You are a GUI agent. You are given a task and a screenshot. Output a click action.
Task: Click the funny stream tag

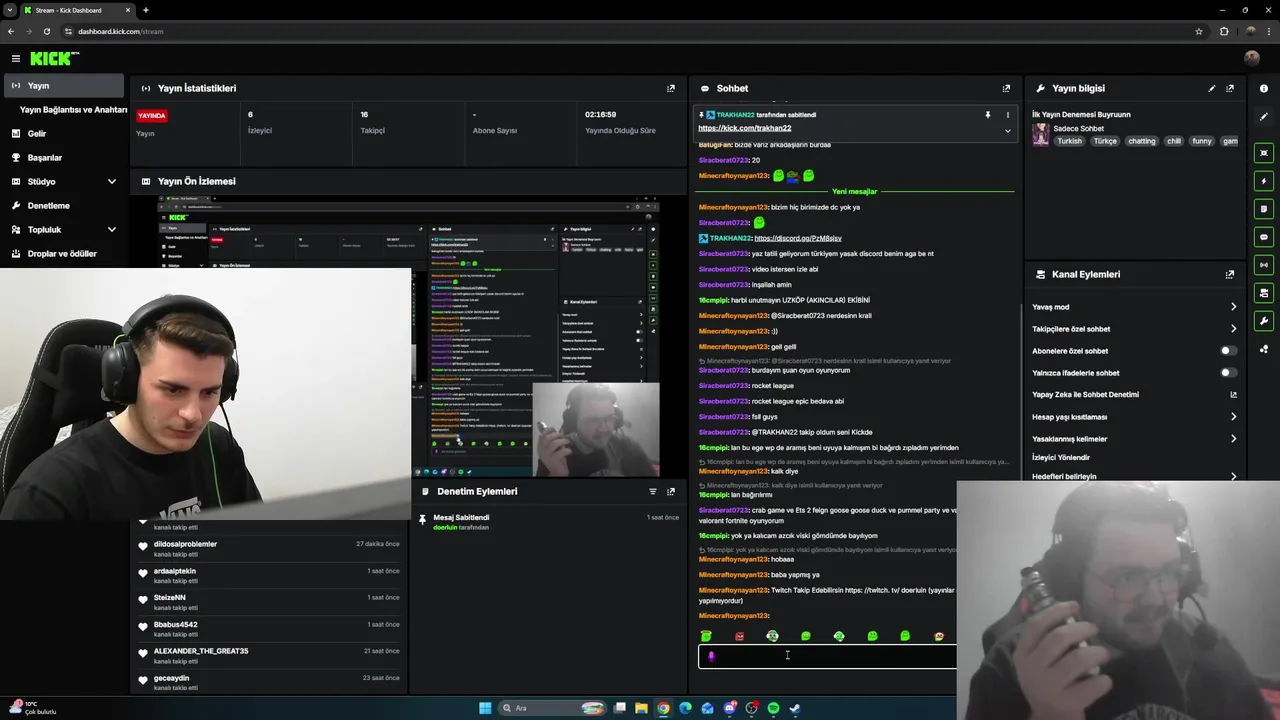[x=1201, y=141]
